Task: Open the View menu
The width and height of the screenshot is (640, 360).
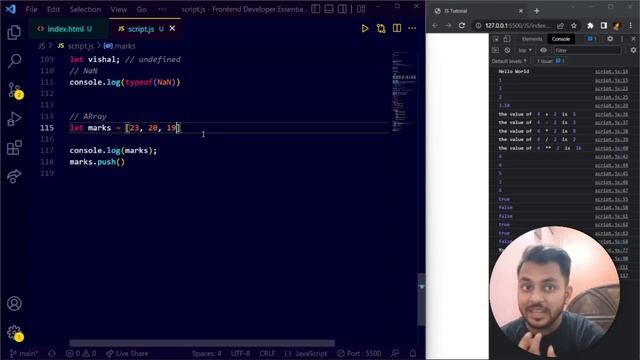Action: click(x=118, y=9)
